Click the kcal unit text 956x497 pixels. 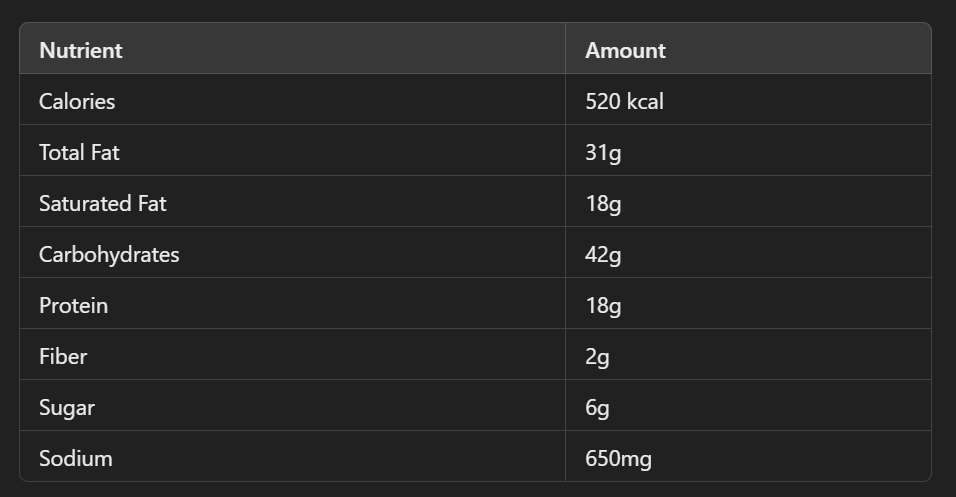coord(645,101)
